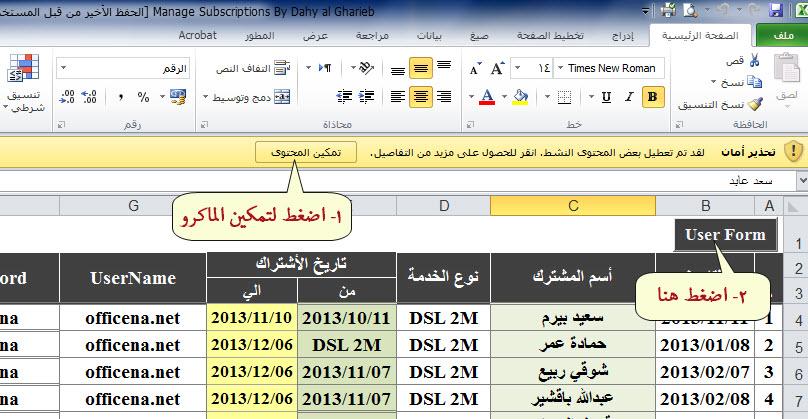
Task: Expand the Copy (نسخ) dropdown arrow
Action: click(x=714, y=82)
